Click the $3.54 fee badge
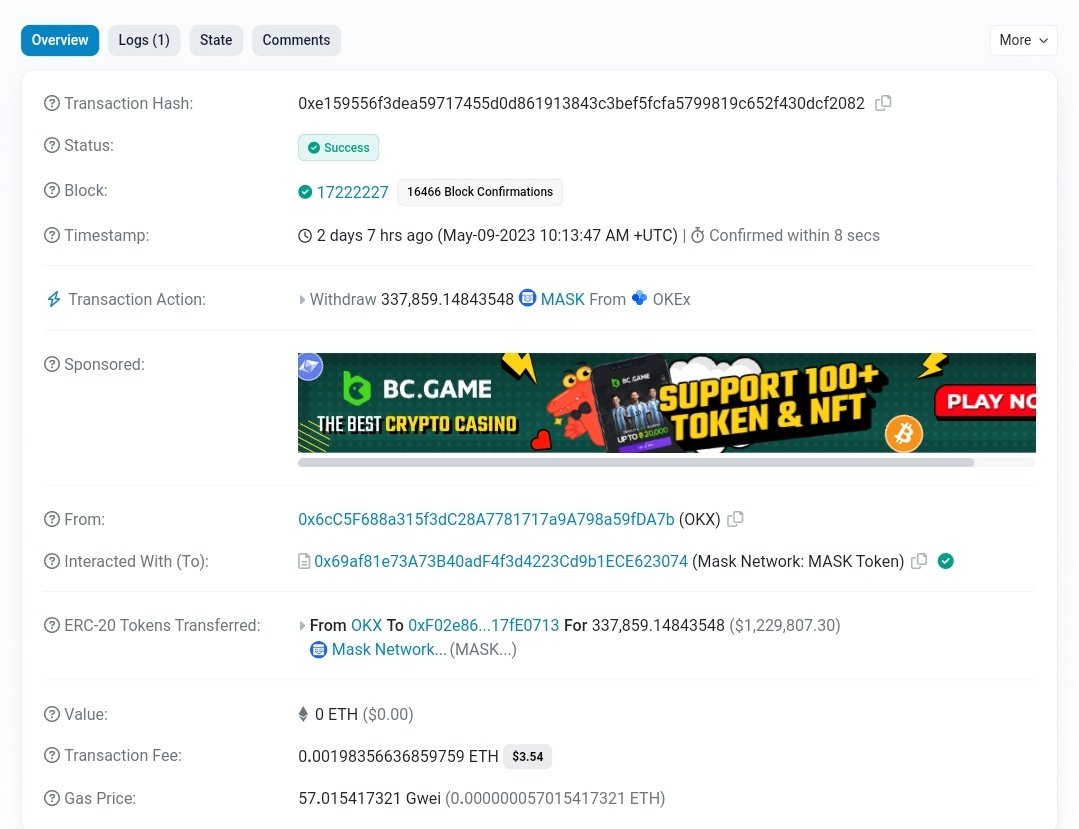Viewport: 1079px width, 829px height. click(x=528, y=756)
